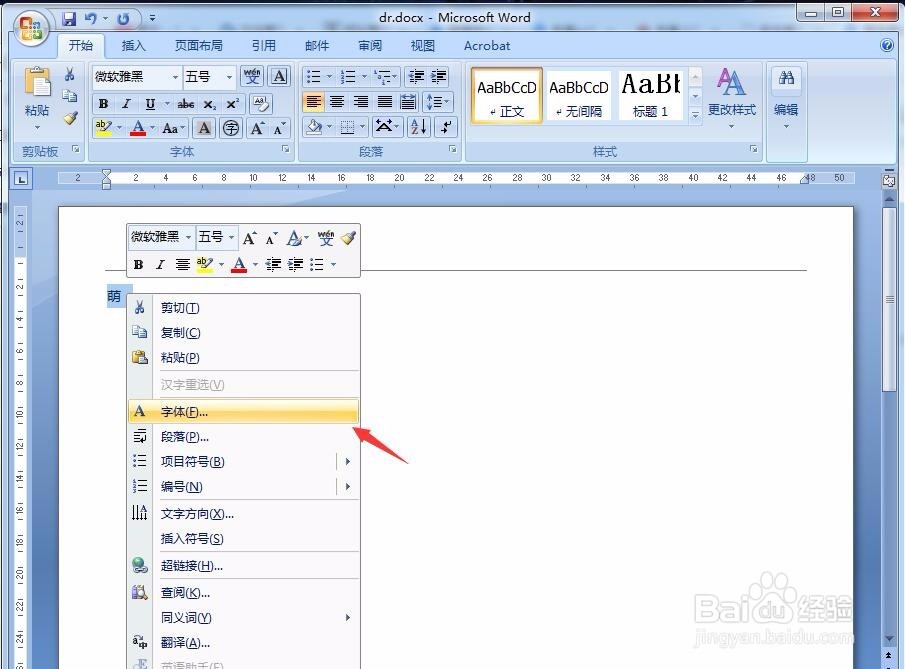Shrink font size in ribbon
905x669 pixels.
point(279,128)
